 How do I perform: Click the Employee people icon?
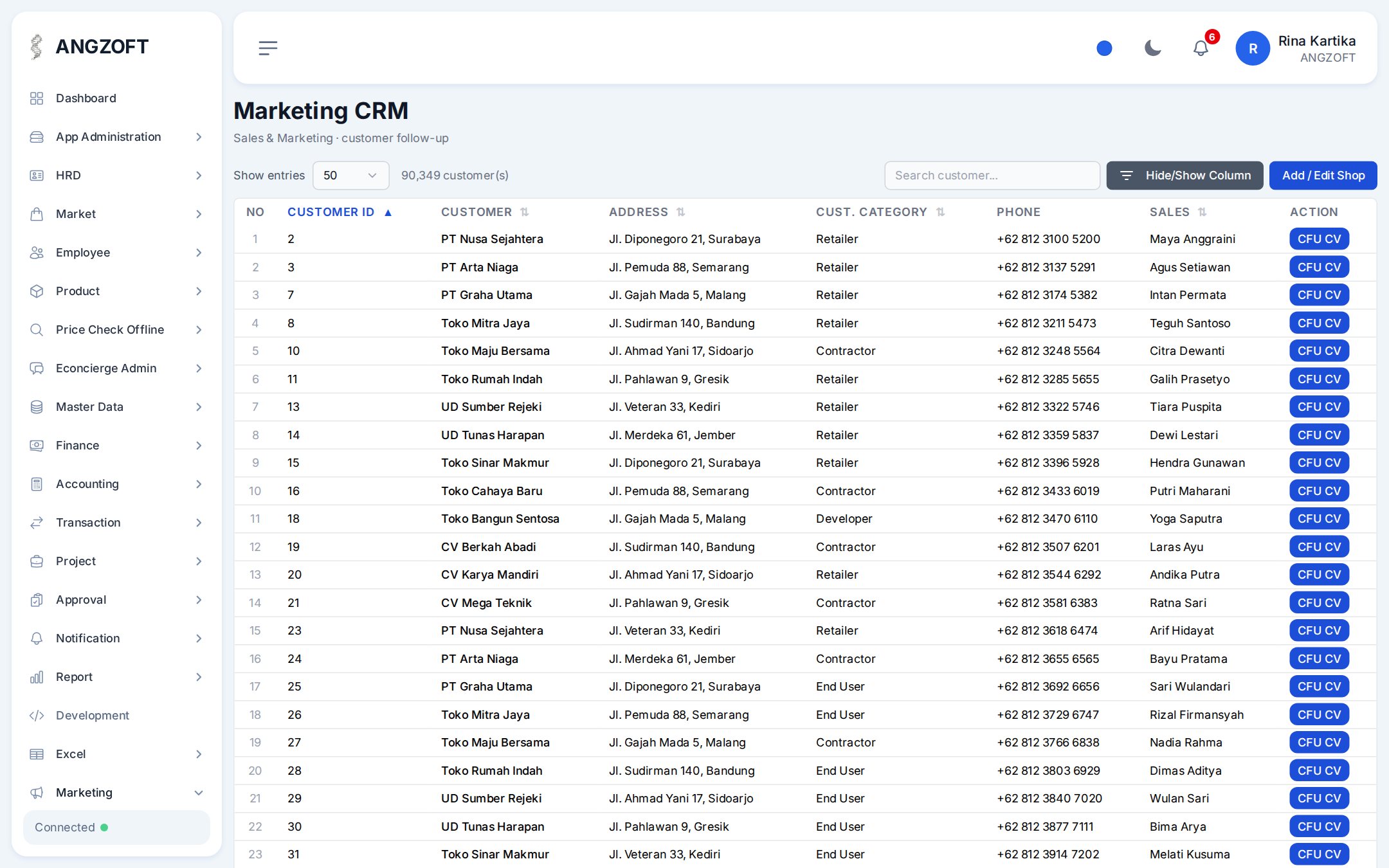(x=37, y=253)
